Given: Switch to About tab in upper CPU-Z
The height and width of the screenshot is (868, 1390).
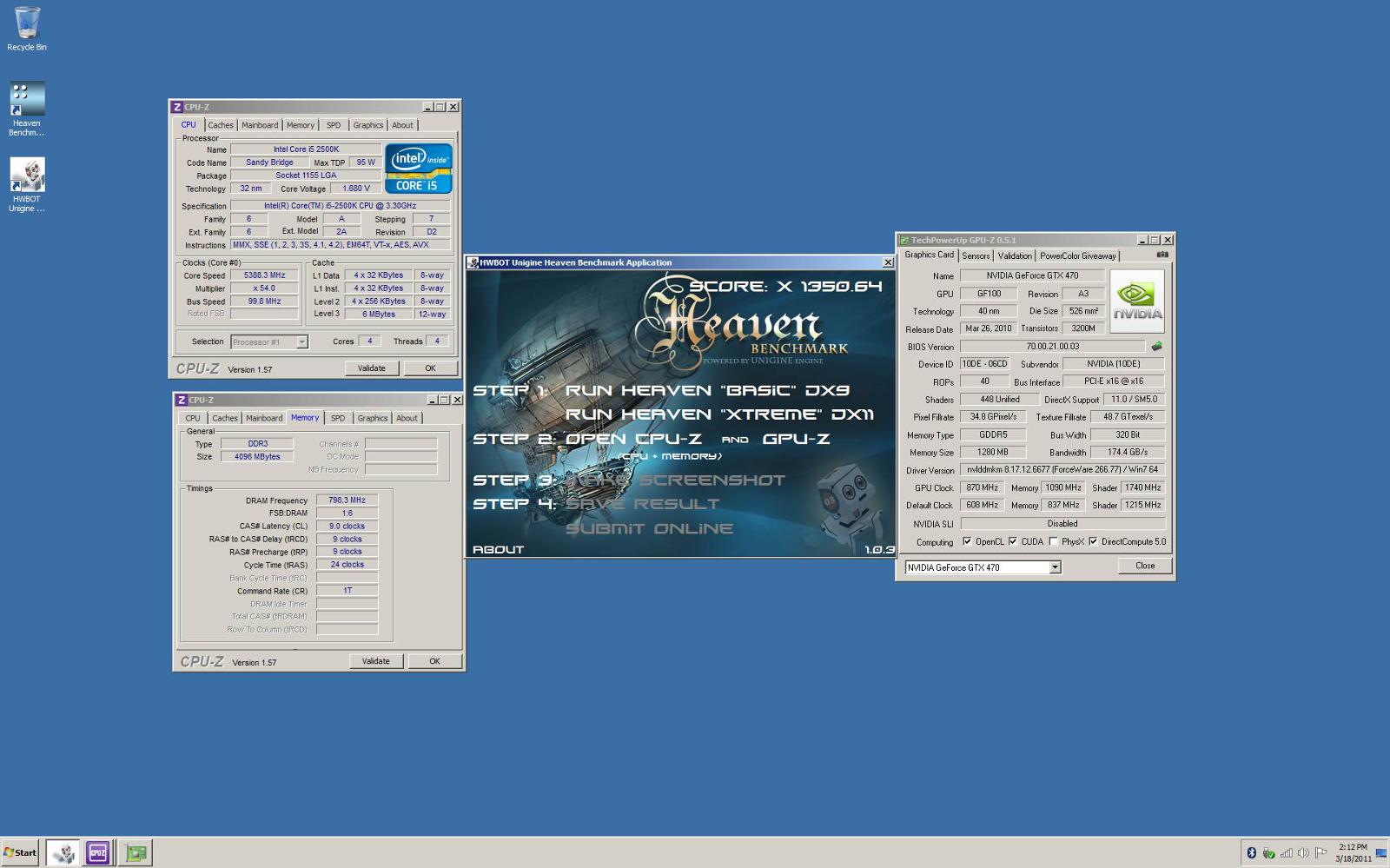Looking at the screenshot, I should 402,125.
